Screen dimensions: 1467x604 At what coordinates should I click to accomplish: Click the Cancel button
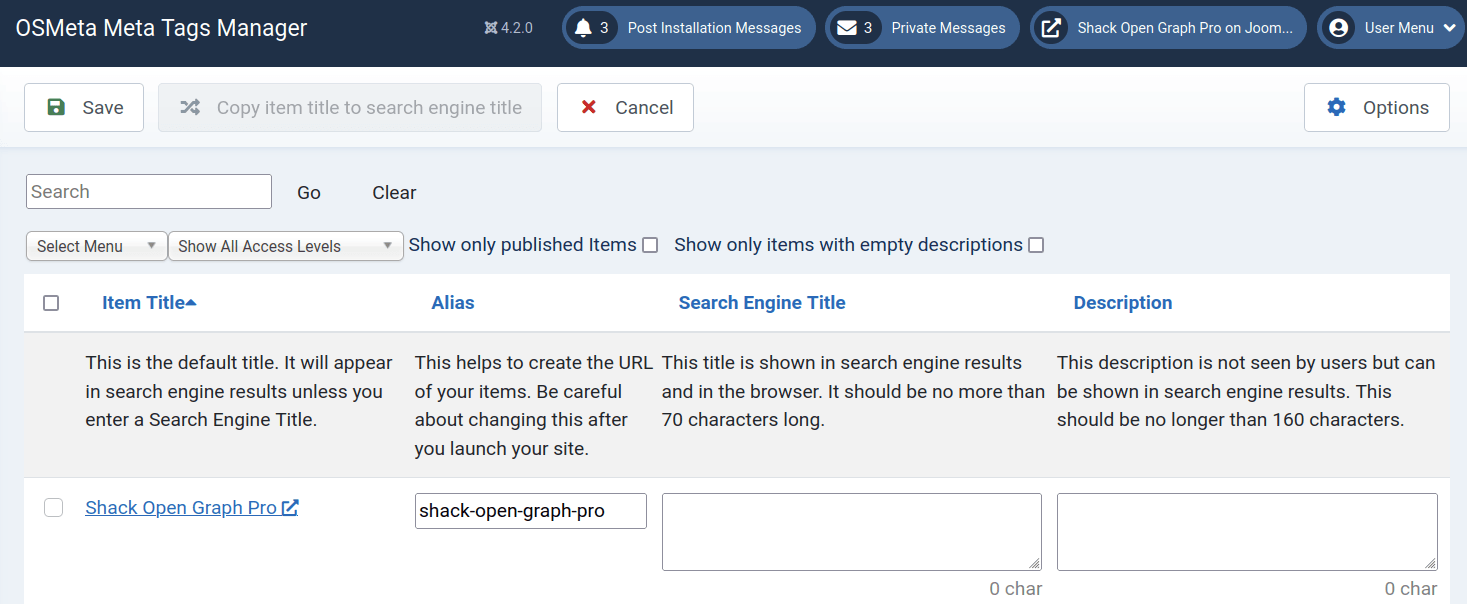(625, 107)
